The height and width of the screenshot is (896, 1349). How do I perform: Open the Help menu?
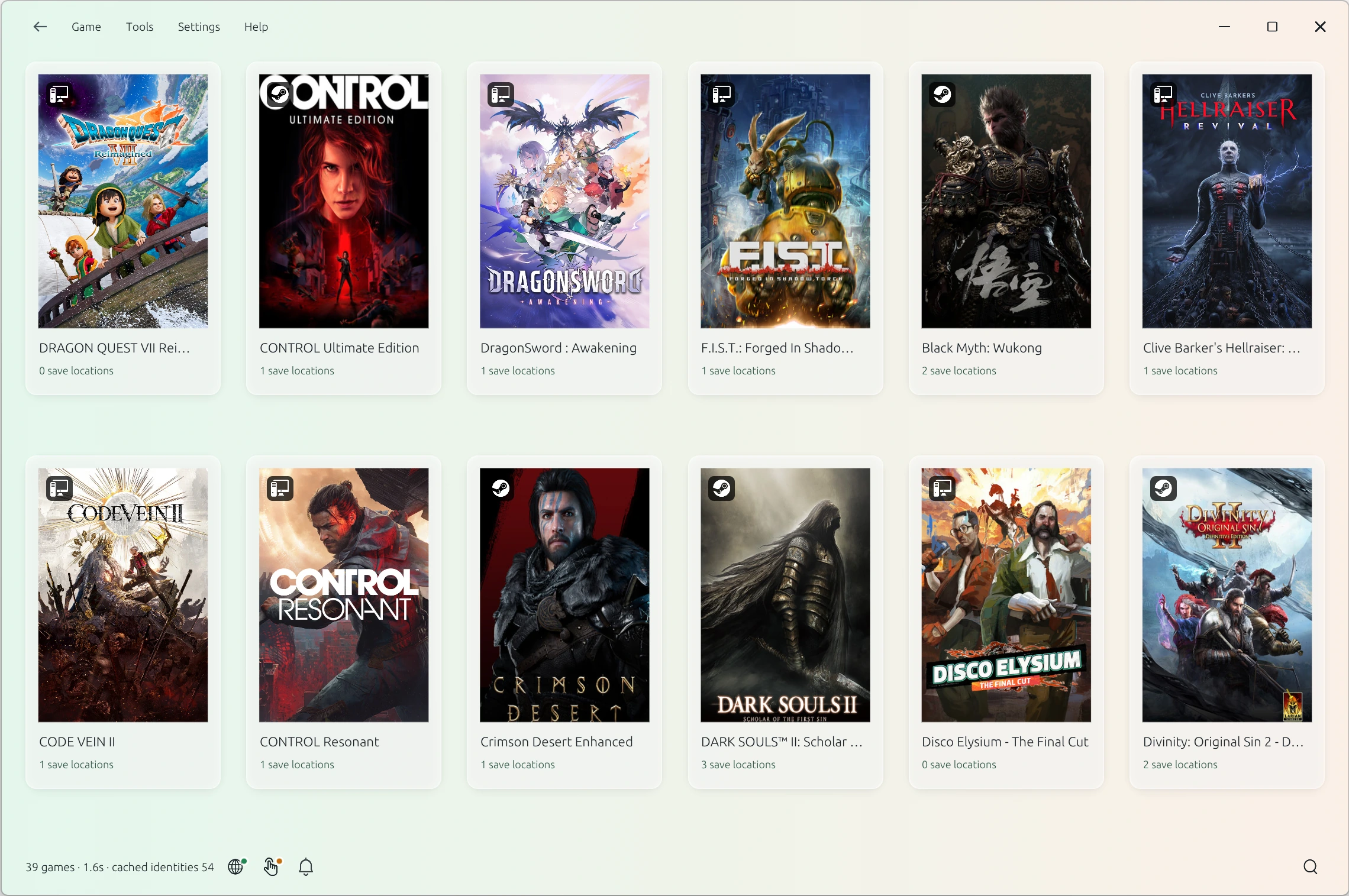(256, 27)
